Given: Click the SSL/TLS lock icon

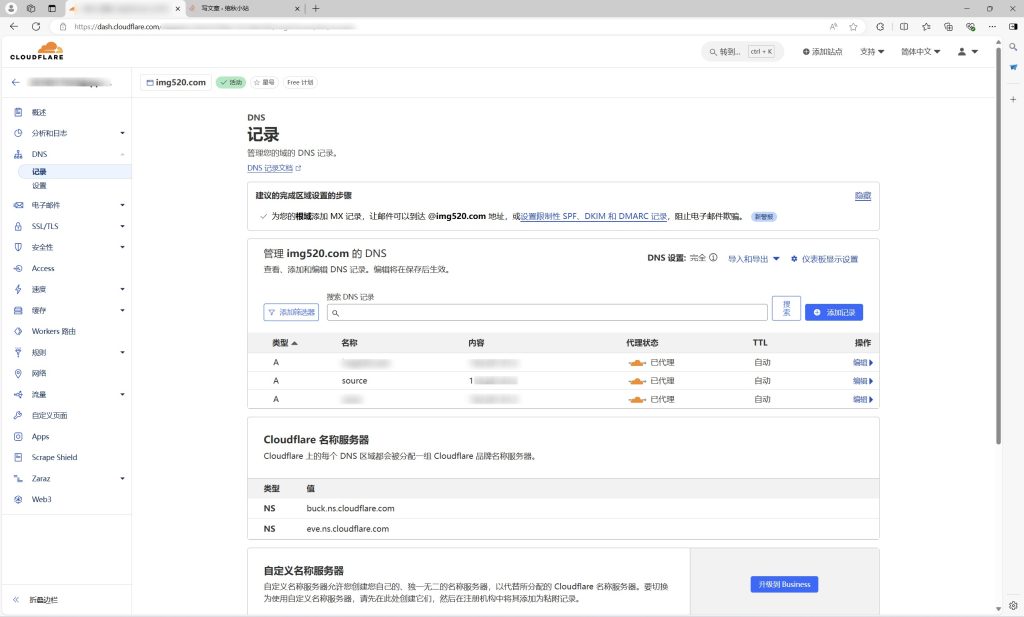Looking at the screenshot, I should [x=18, y=226].
